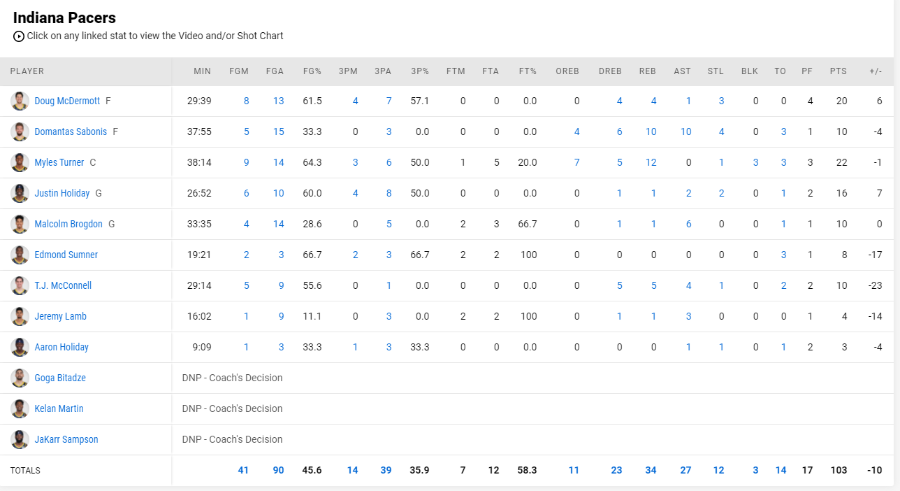Open JaKarr Sampson's player link
Image resolution: width=900 pixels, height=491 pixels.
66,439
